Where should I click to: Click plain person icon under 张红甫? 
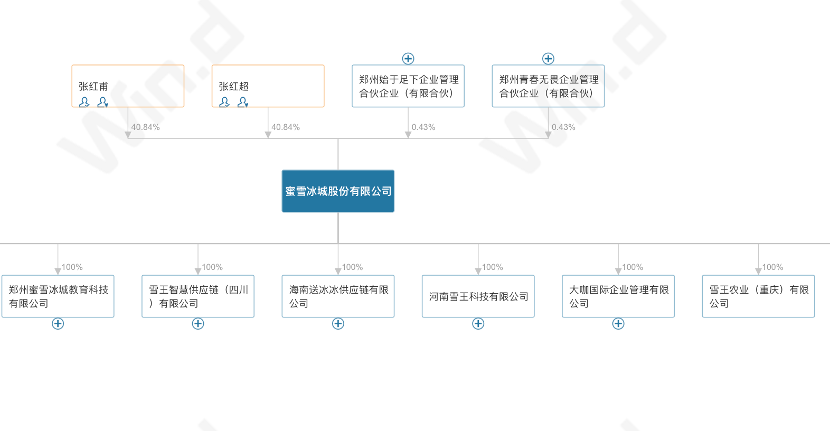click(x=84, y=102)
